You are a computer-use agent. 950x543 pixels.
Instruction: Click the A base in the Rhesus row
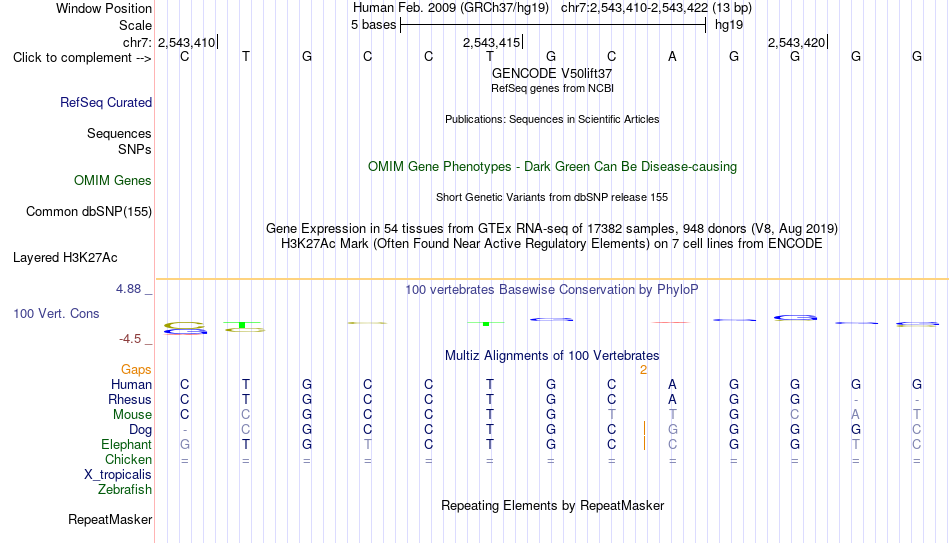(672, 399)
